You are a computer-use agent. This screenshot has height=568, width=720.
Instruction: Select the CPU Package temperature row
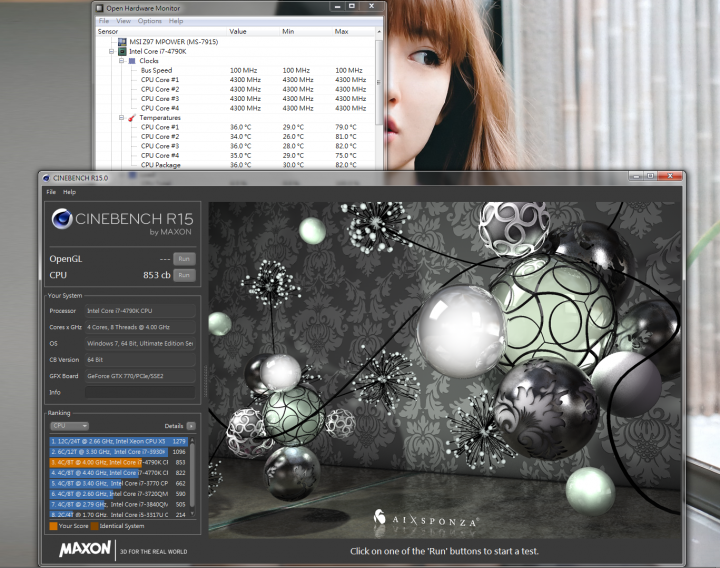[235, 165]
